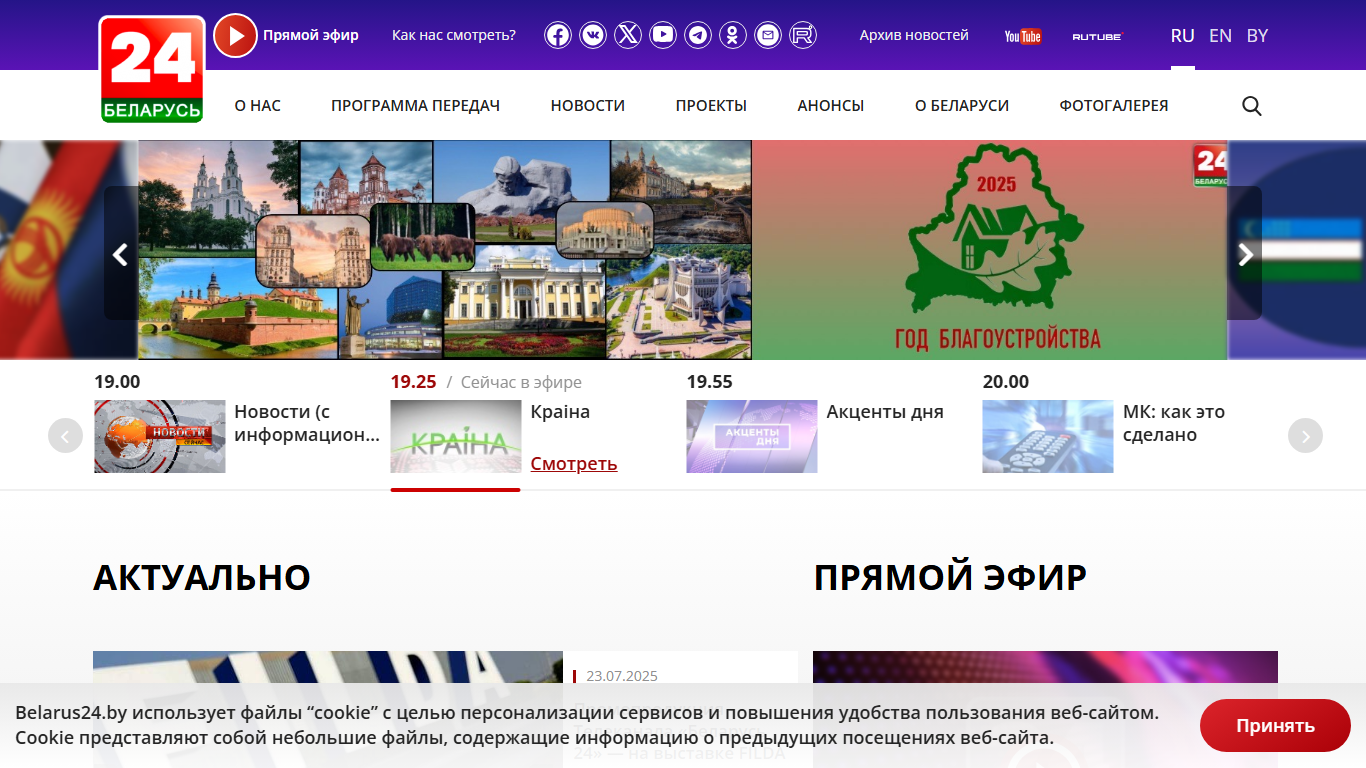1366x768 pixels.
Task: Start the live stream play button
Action: (236, 36)
